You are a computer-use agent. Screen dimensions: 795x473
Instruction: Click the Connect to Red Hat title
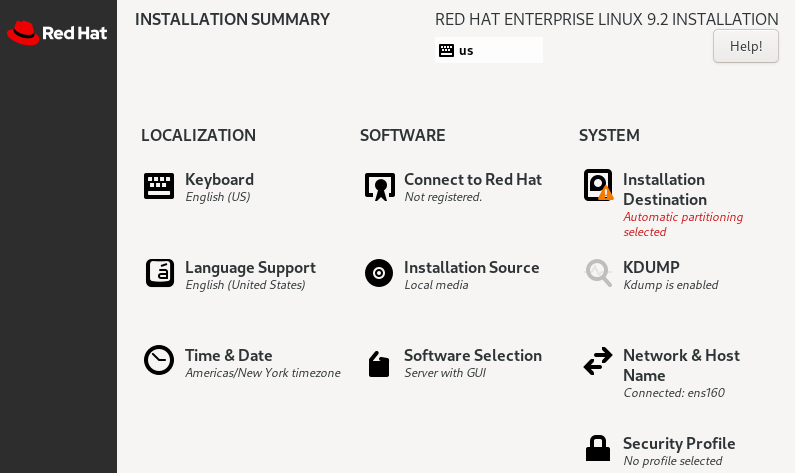pos(472,179)
